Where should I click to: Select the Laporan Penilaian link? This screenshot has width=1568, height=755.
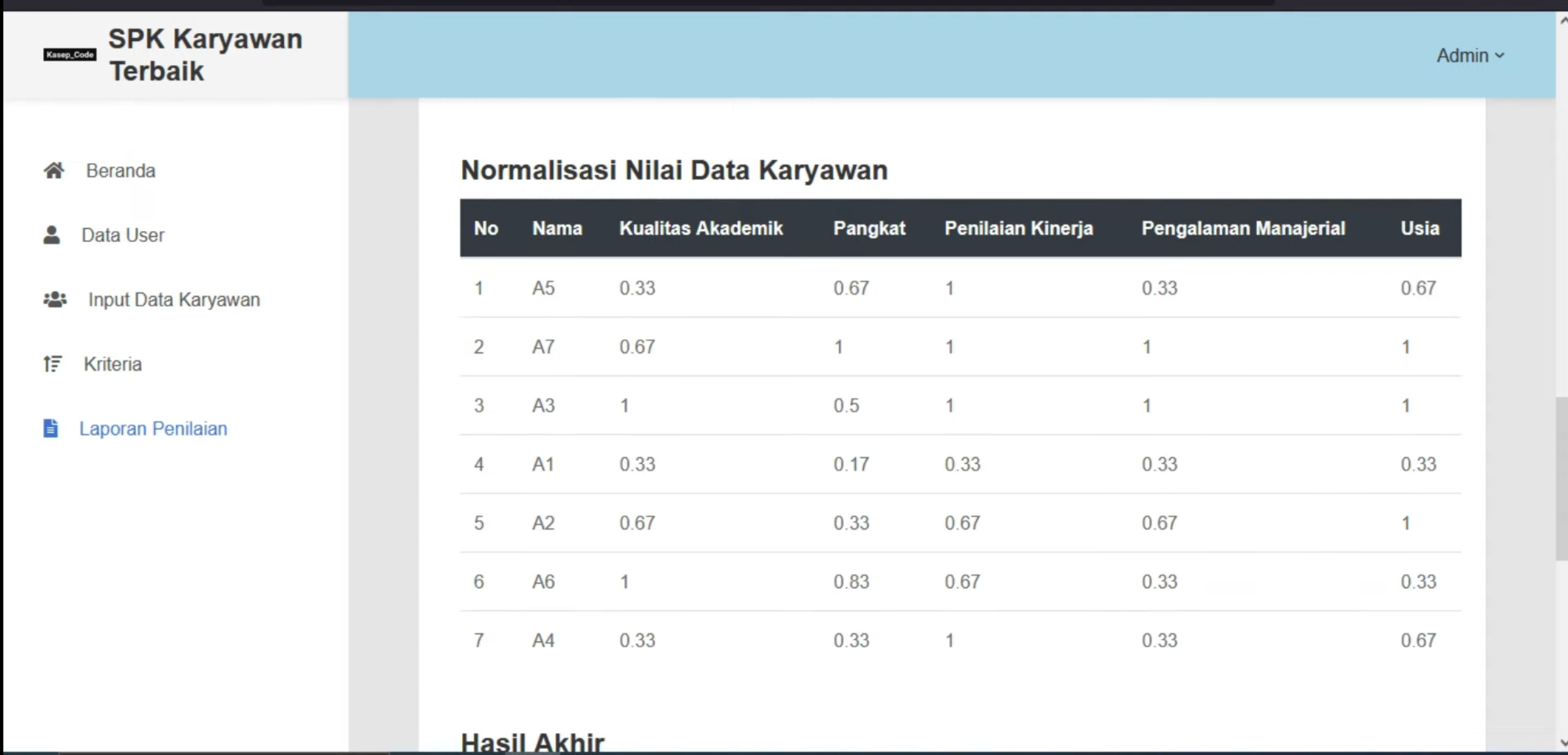(x=153, y=428)
